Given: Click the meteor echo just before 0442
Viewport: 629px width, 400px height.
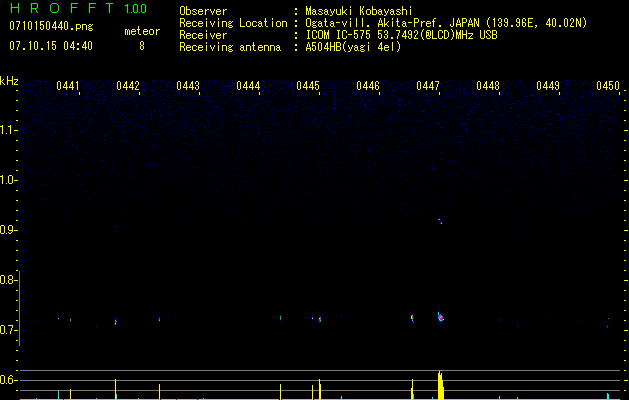Looking at the screenshot, I should (x=116, y=321).
